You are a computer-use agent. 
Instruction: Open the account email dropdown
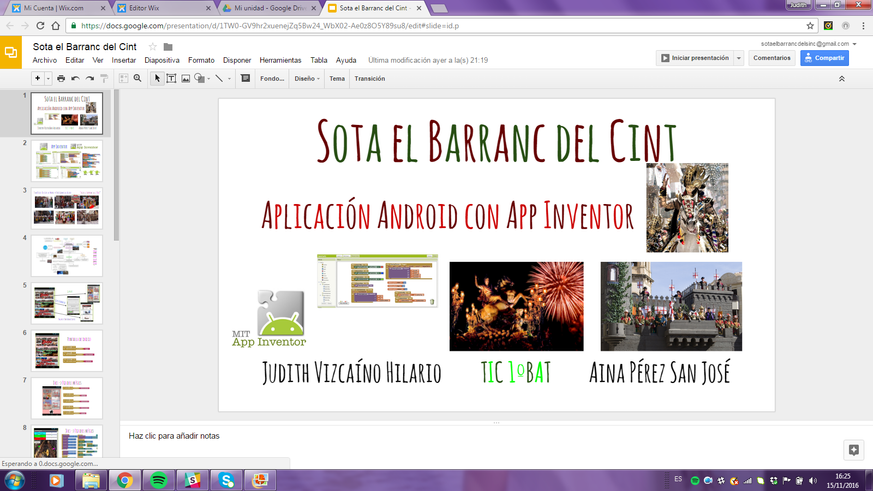[x=808, y=43]
